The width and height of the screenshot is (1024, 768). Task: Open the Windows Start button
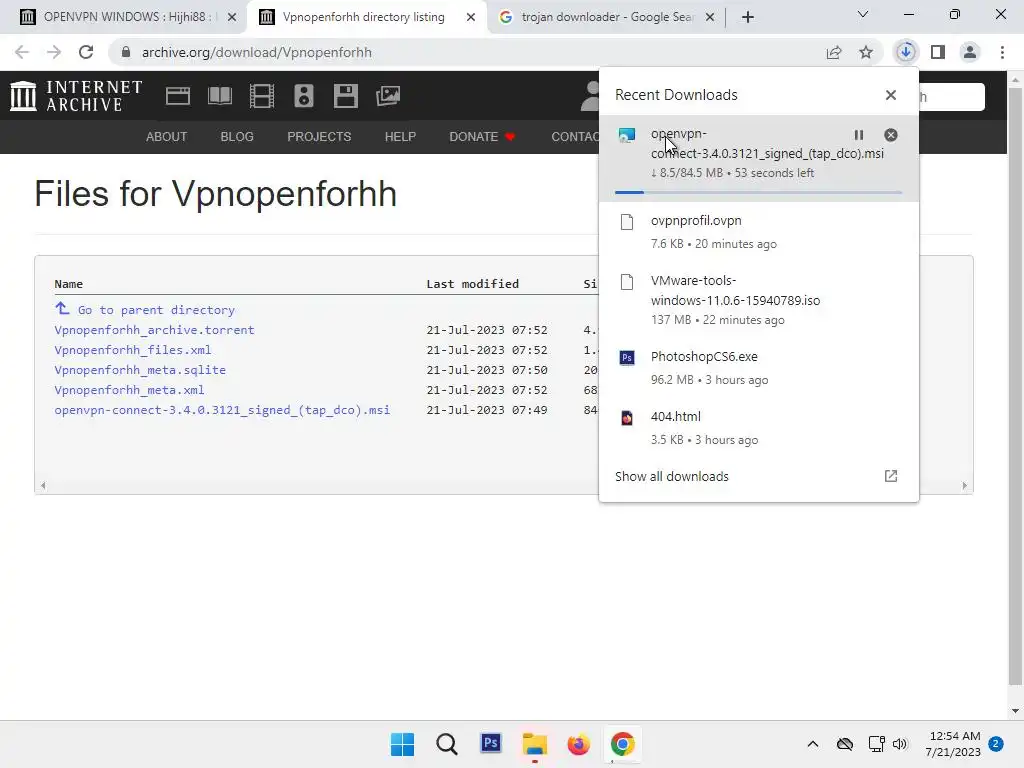(402, 744)
